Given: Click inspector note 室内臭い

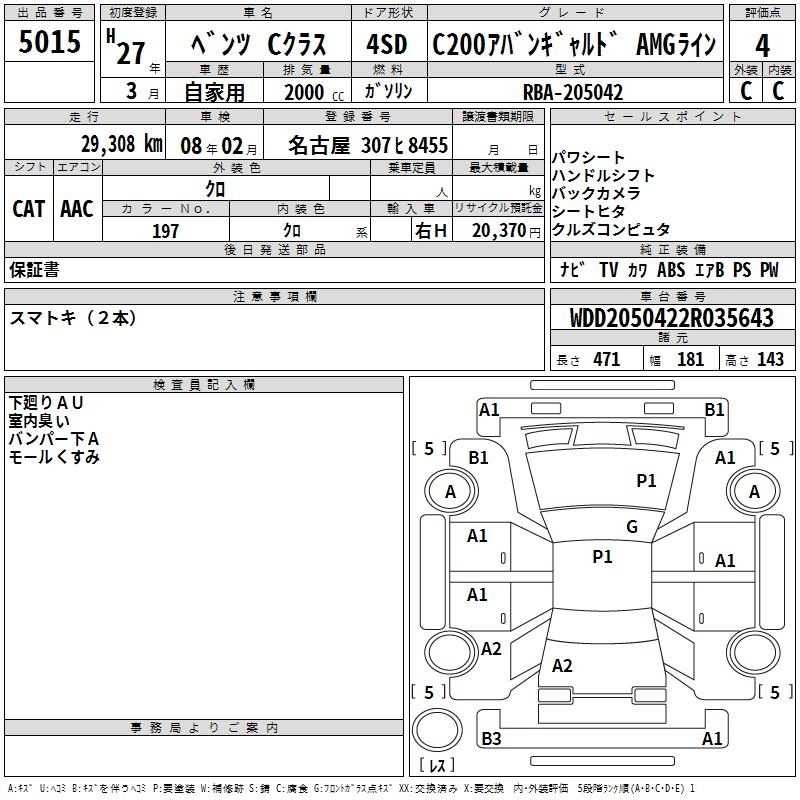Looking at the screenshot, I should tap(39, 421).
